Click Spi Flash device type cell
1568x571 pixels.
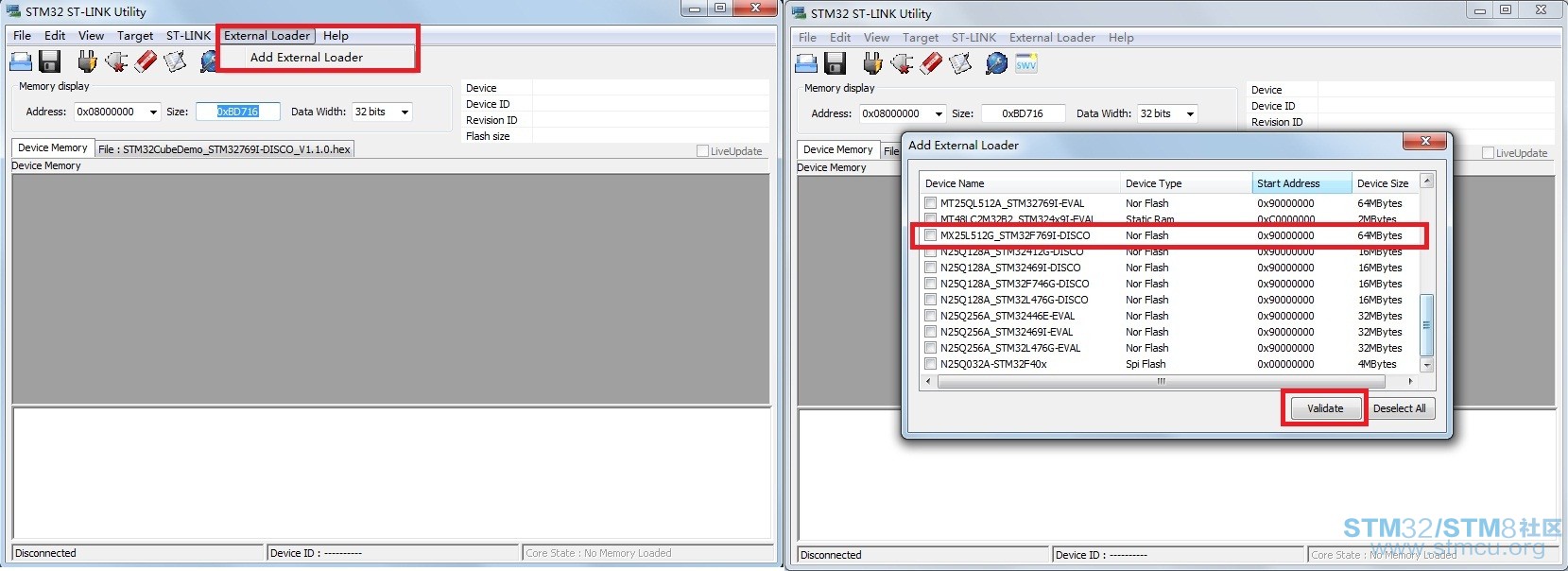point(1146,364)
